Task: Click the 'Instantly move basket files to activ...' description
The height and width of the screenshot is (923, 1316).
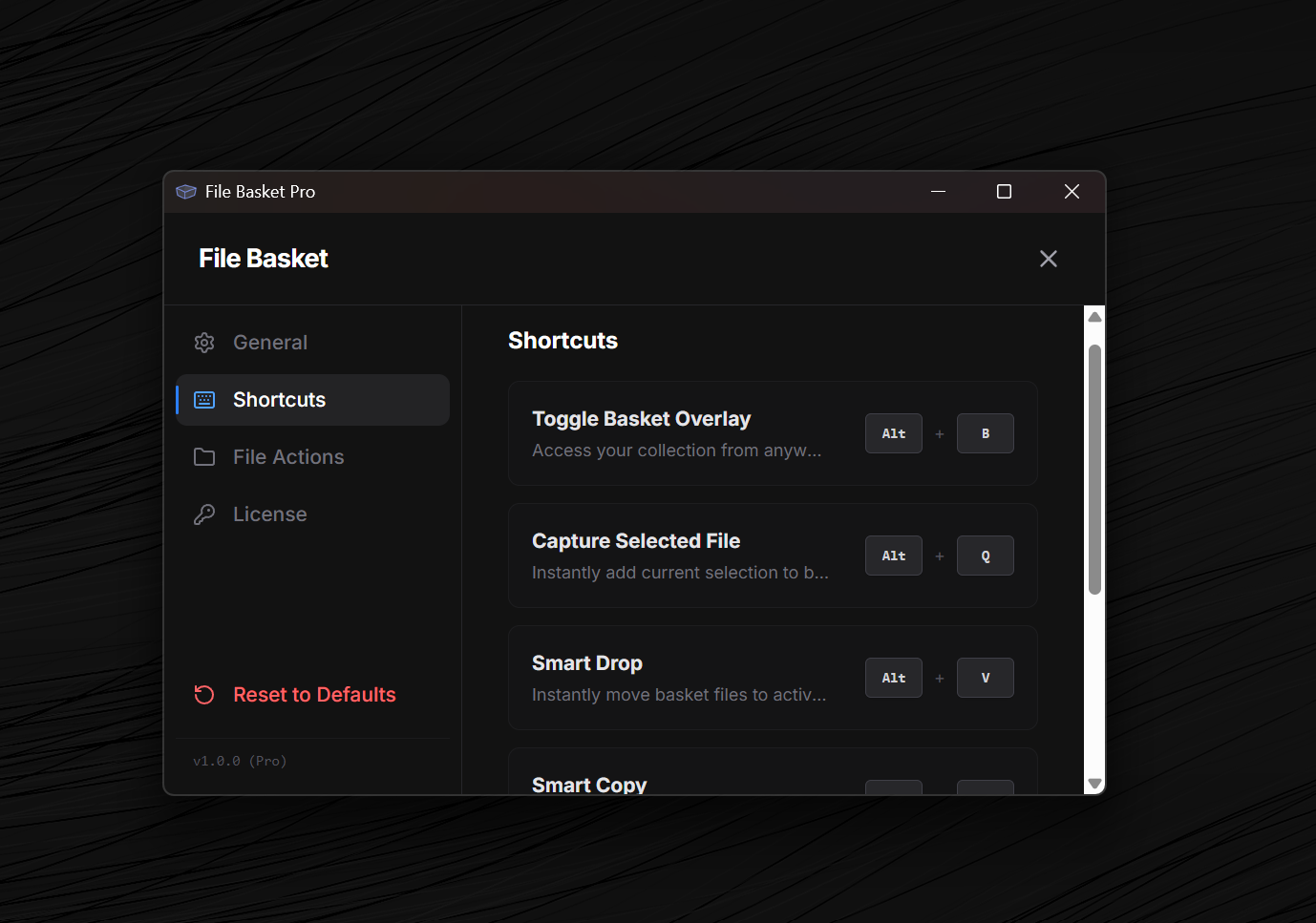Action: pos(679,695)
